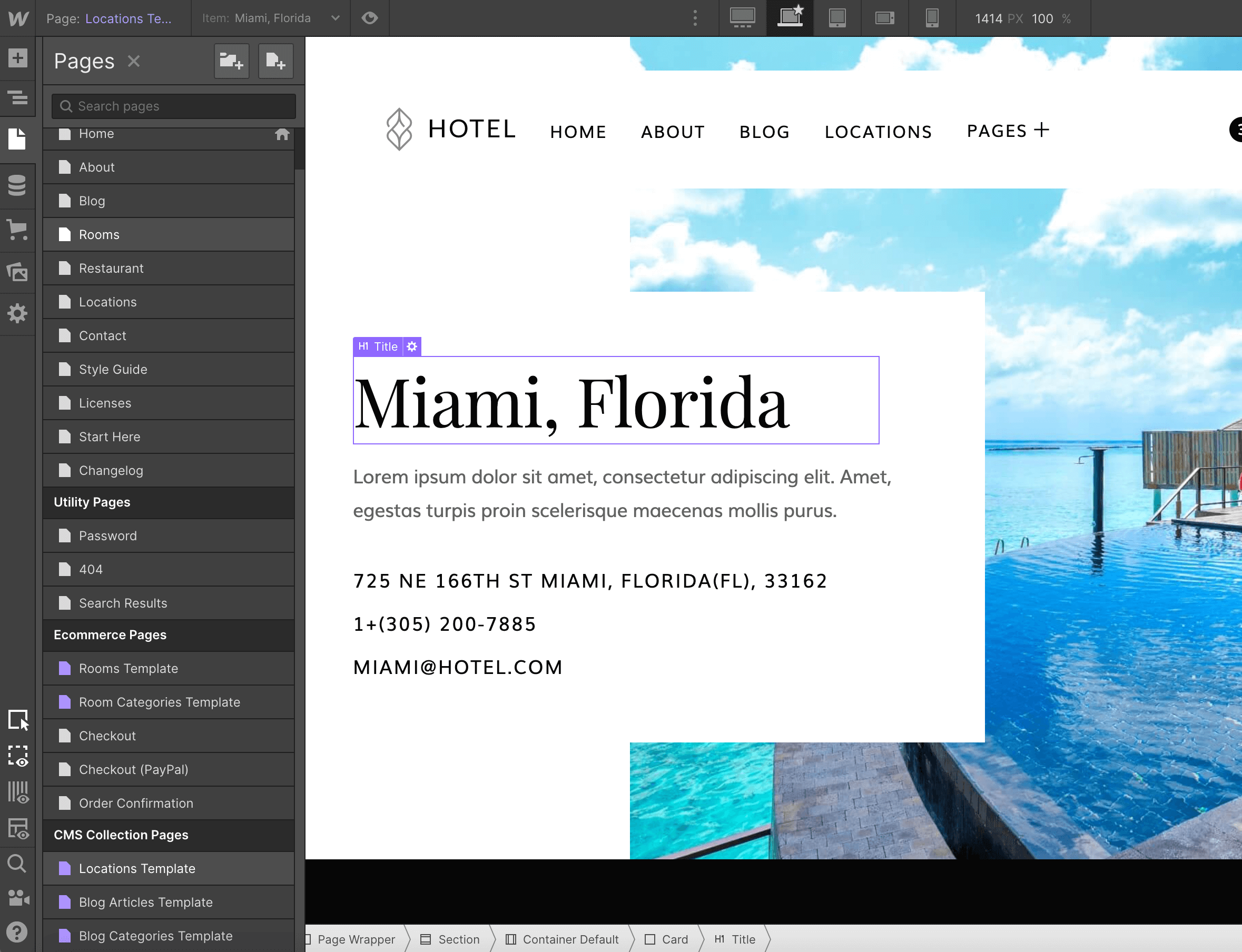Open the CMS Collections panel
Screen dimensions: 1242x952
17,185
